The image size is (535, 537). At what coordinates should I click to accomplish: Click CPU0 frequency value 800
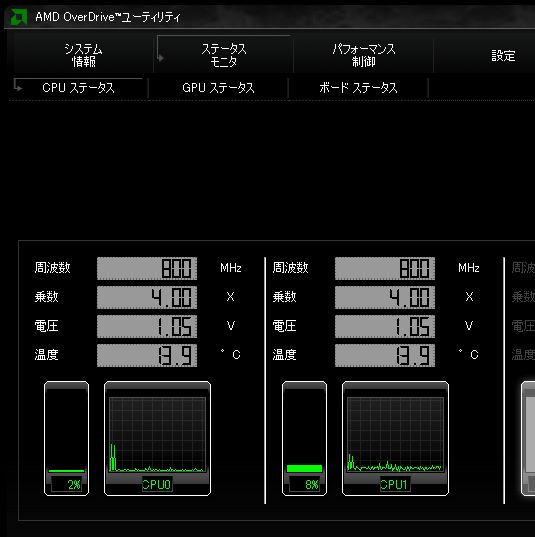click(147, 268)
